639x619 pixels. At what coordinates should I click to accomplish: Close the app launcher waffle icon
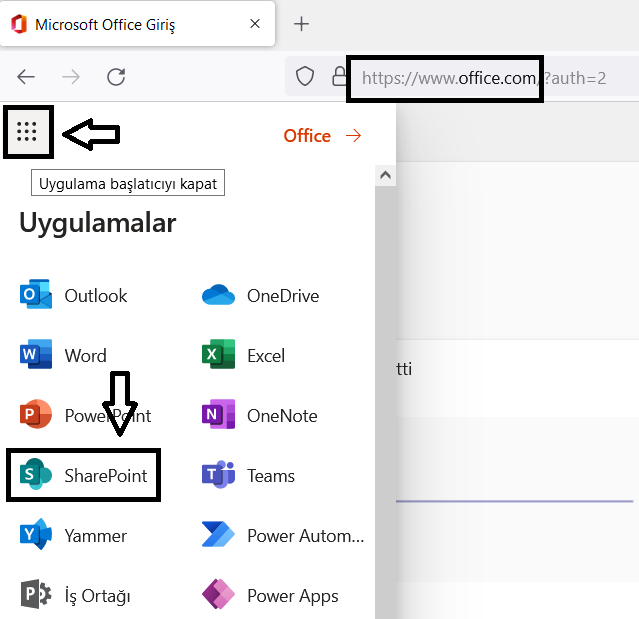pos(27,132)
